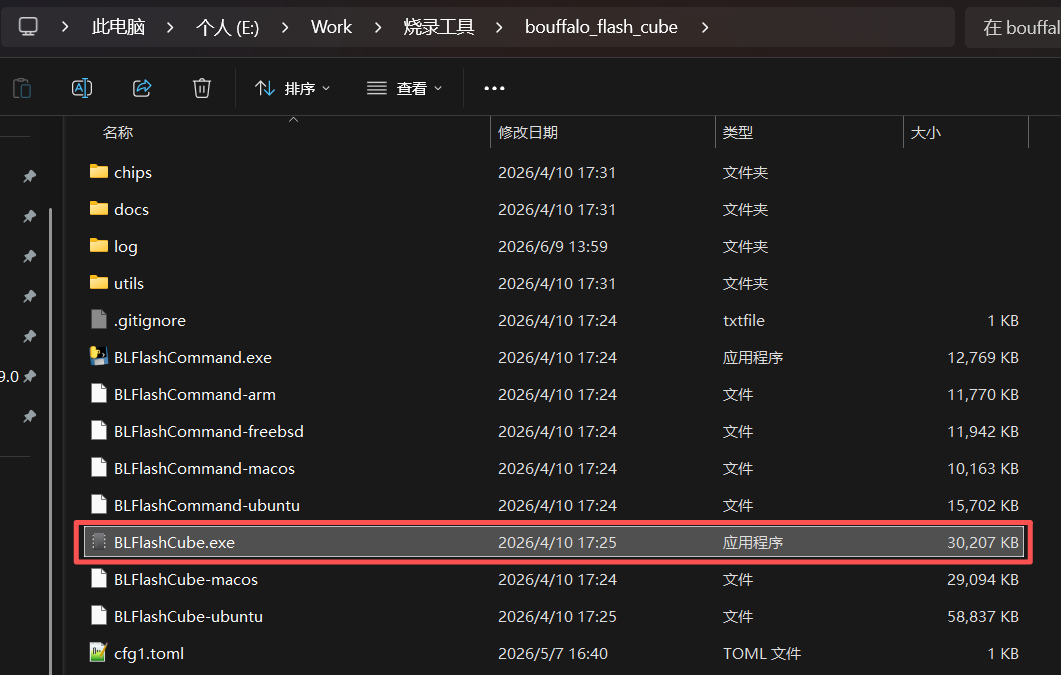Click the log folder name
Viewport: 1061px width, 675px height.
click(x=126, y=247)
